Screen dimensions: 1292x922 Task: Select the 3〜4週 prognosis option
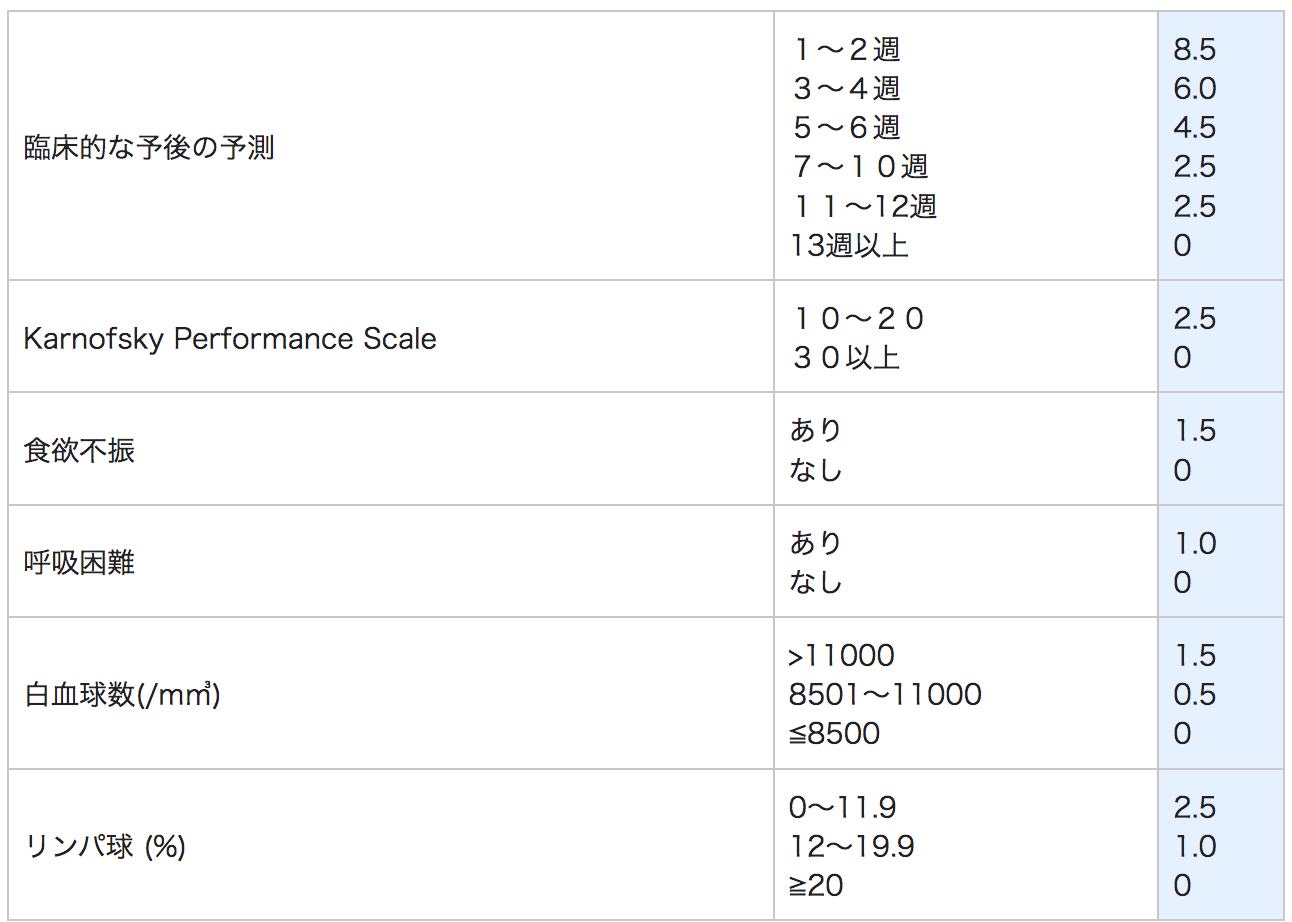pyautogui.click(x=847, y=88)
